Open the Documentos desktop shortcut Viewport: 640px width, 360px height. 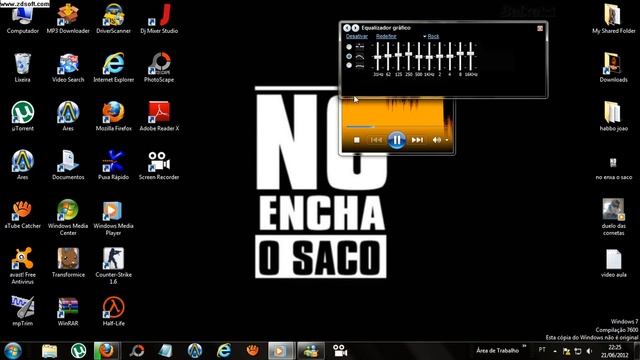click(x=68, y=165)
